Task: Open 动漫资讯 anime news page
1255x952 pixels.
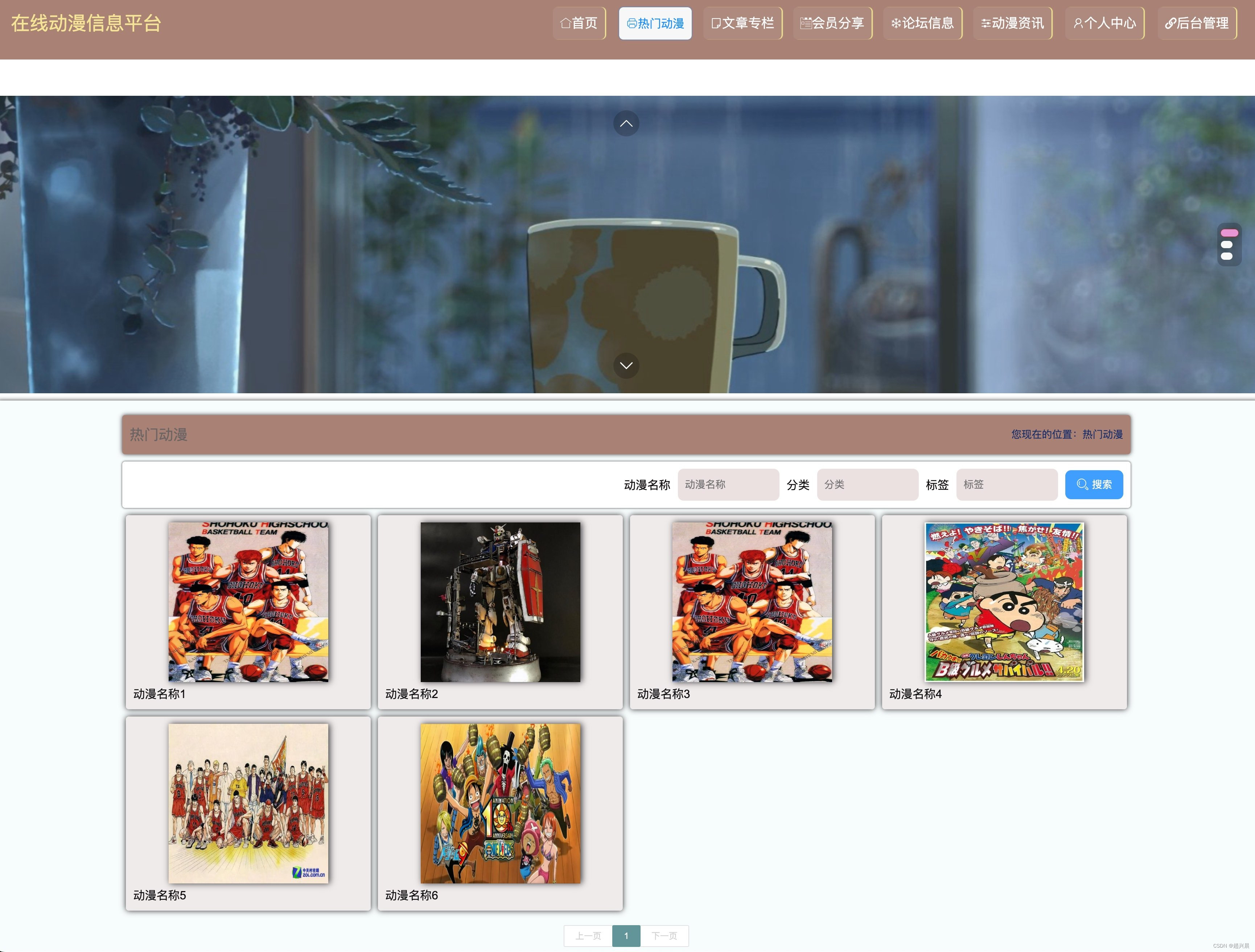Action: tap(1012, 23)
